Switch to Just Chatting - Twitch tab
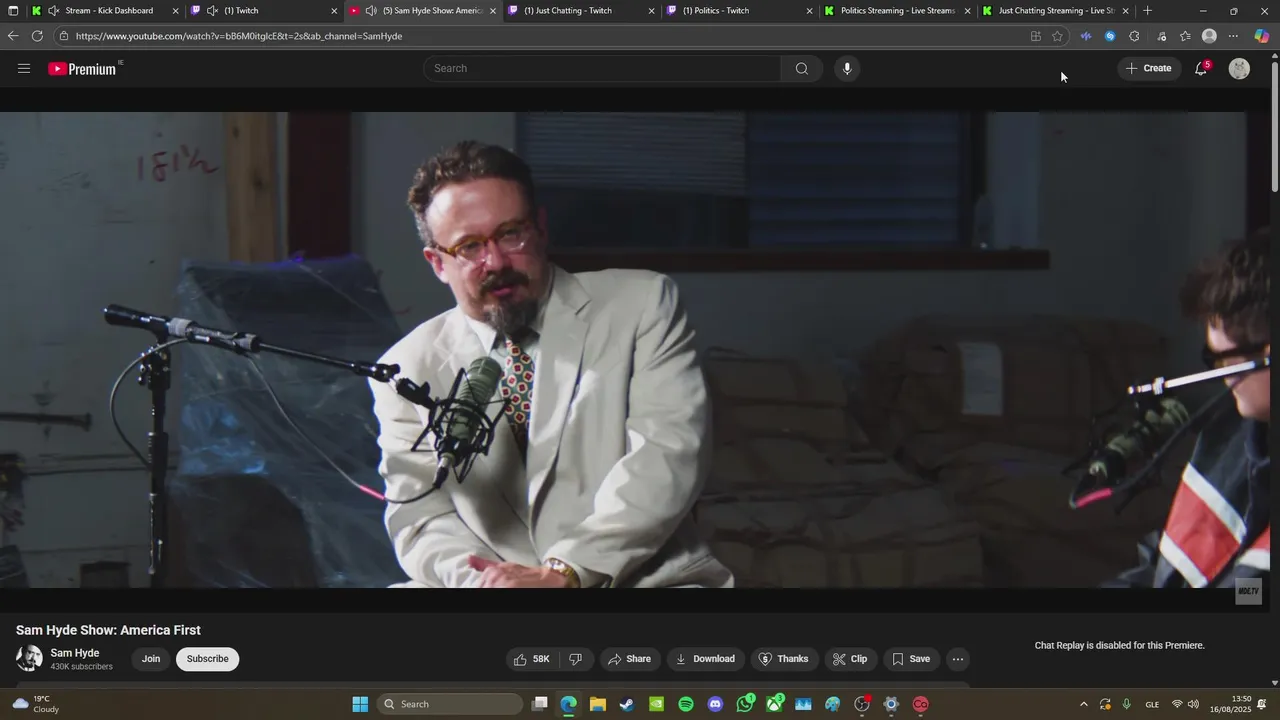 pyautogui.click(x=580, y=11)
